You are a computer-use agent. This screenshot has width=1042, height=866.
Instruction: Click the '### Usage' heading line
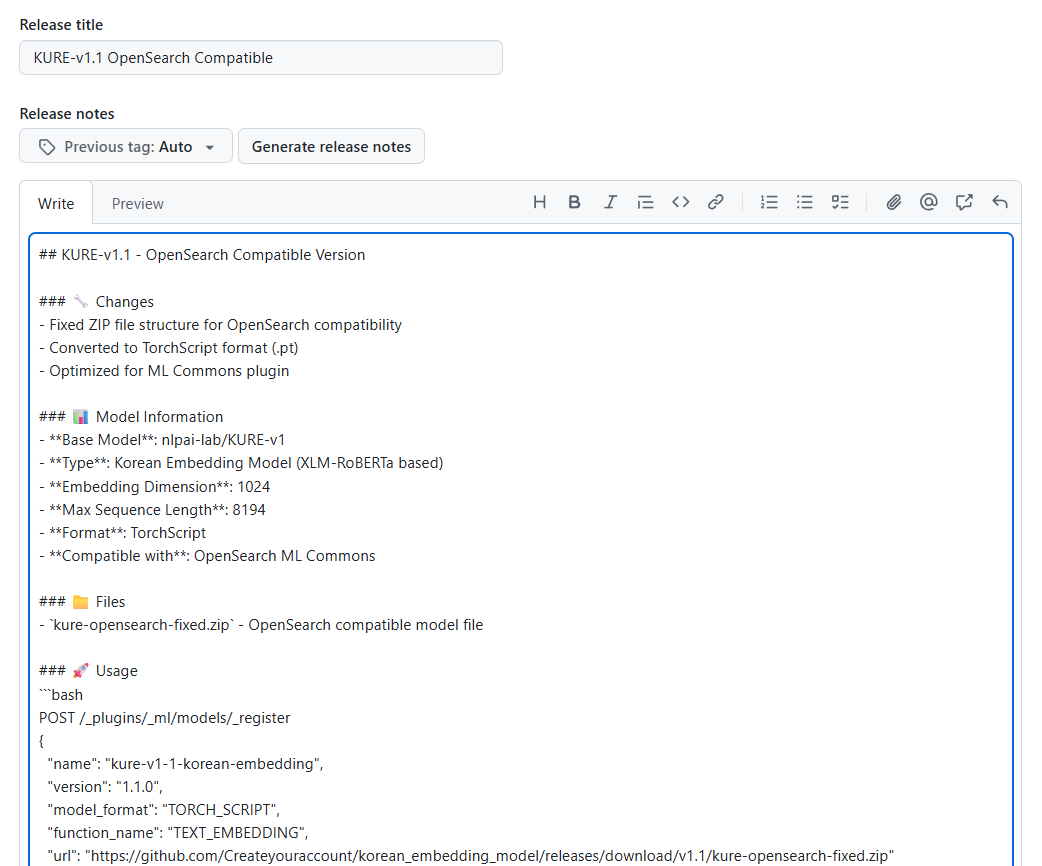pos(88,671)
